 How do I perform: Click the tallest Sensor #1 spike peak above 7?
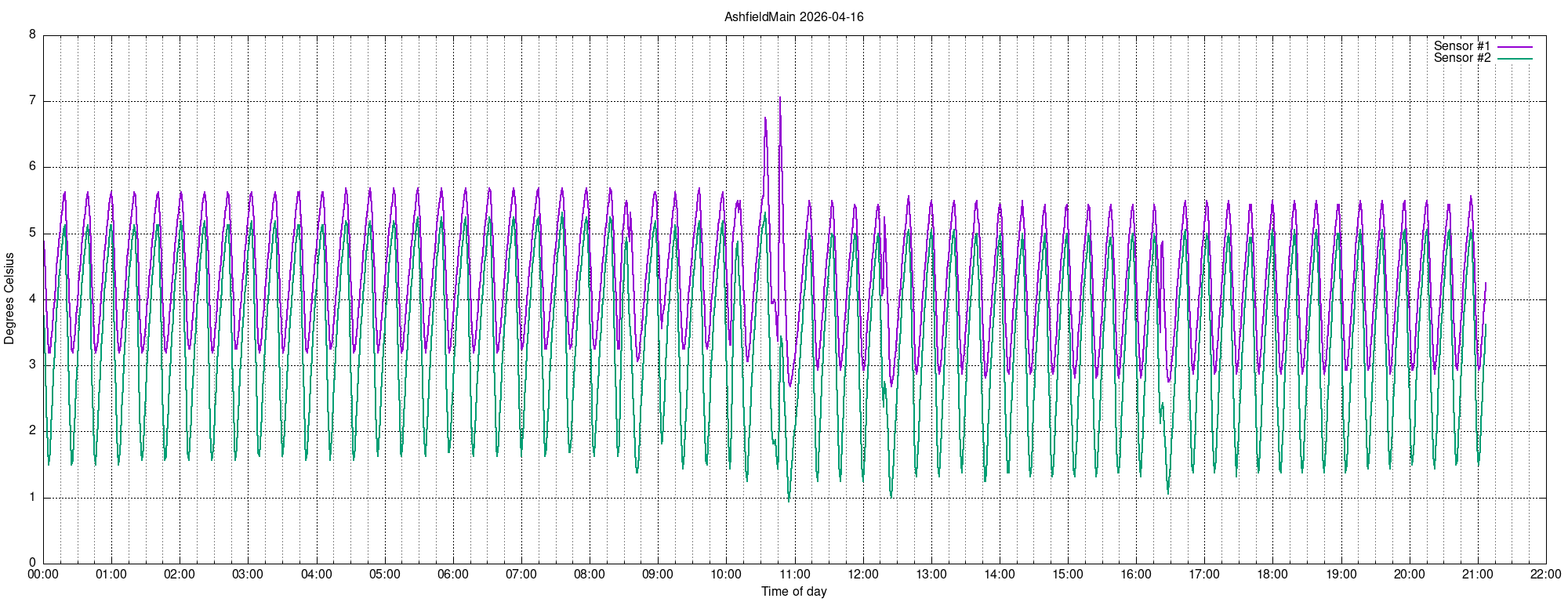(779, 98)
